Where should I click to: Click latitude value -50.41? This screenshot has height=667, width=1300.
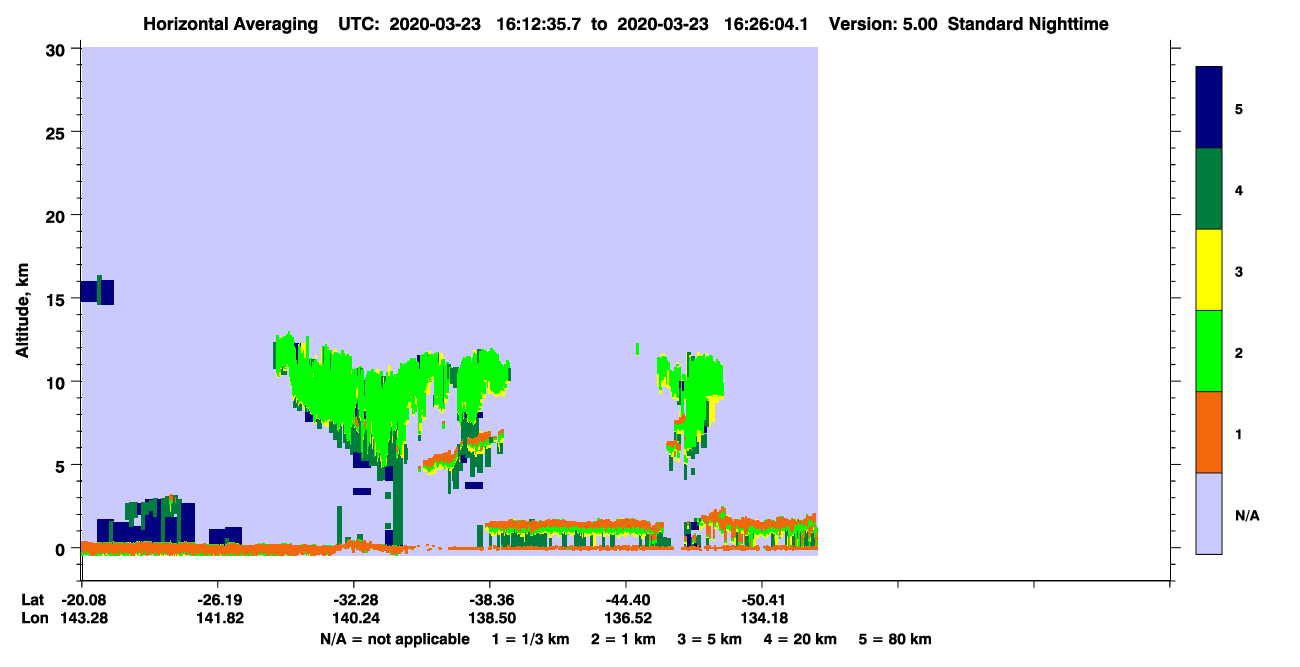coord(762,600)
